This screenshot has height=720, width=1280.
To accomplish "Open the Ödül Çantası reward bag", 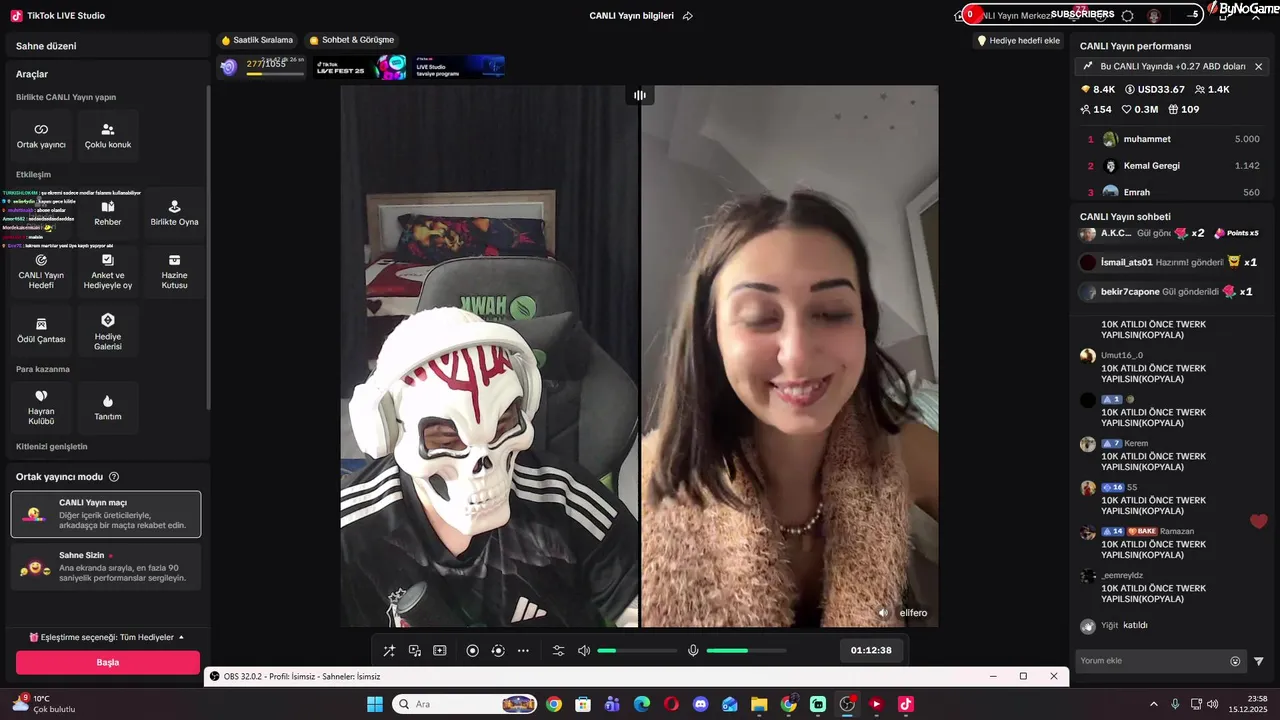I will point(41,331).
